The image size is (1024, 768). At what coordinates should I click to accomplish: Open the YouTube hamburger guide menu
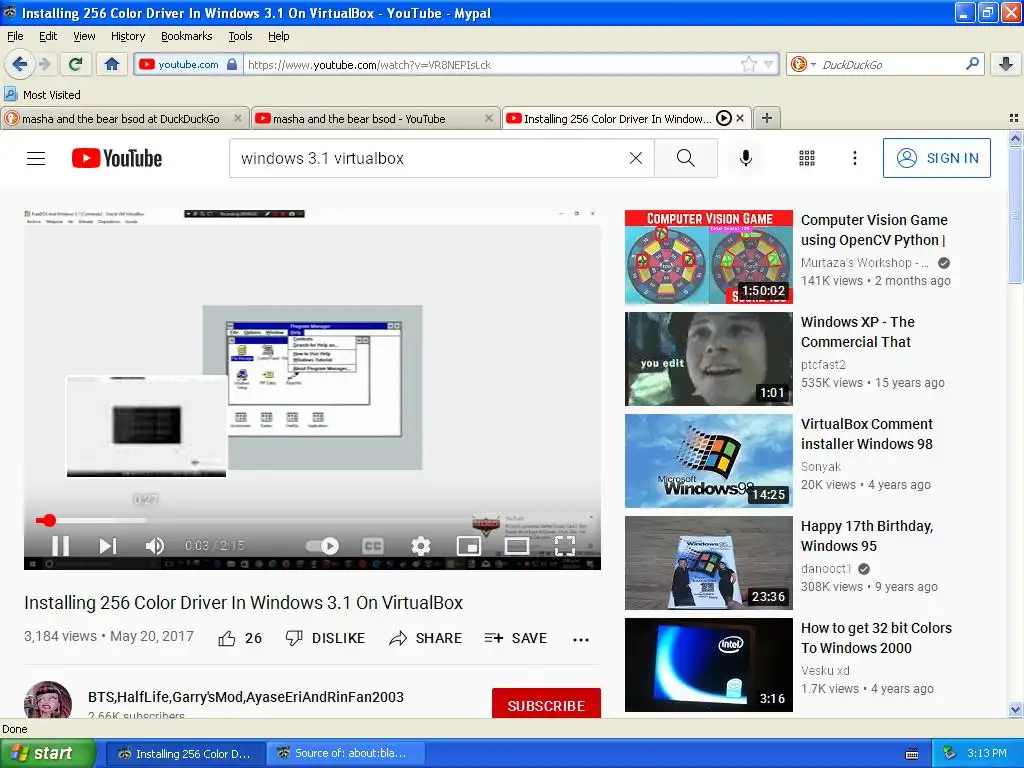click(x=36, y=158)
